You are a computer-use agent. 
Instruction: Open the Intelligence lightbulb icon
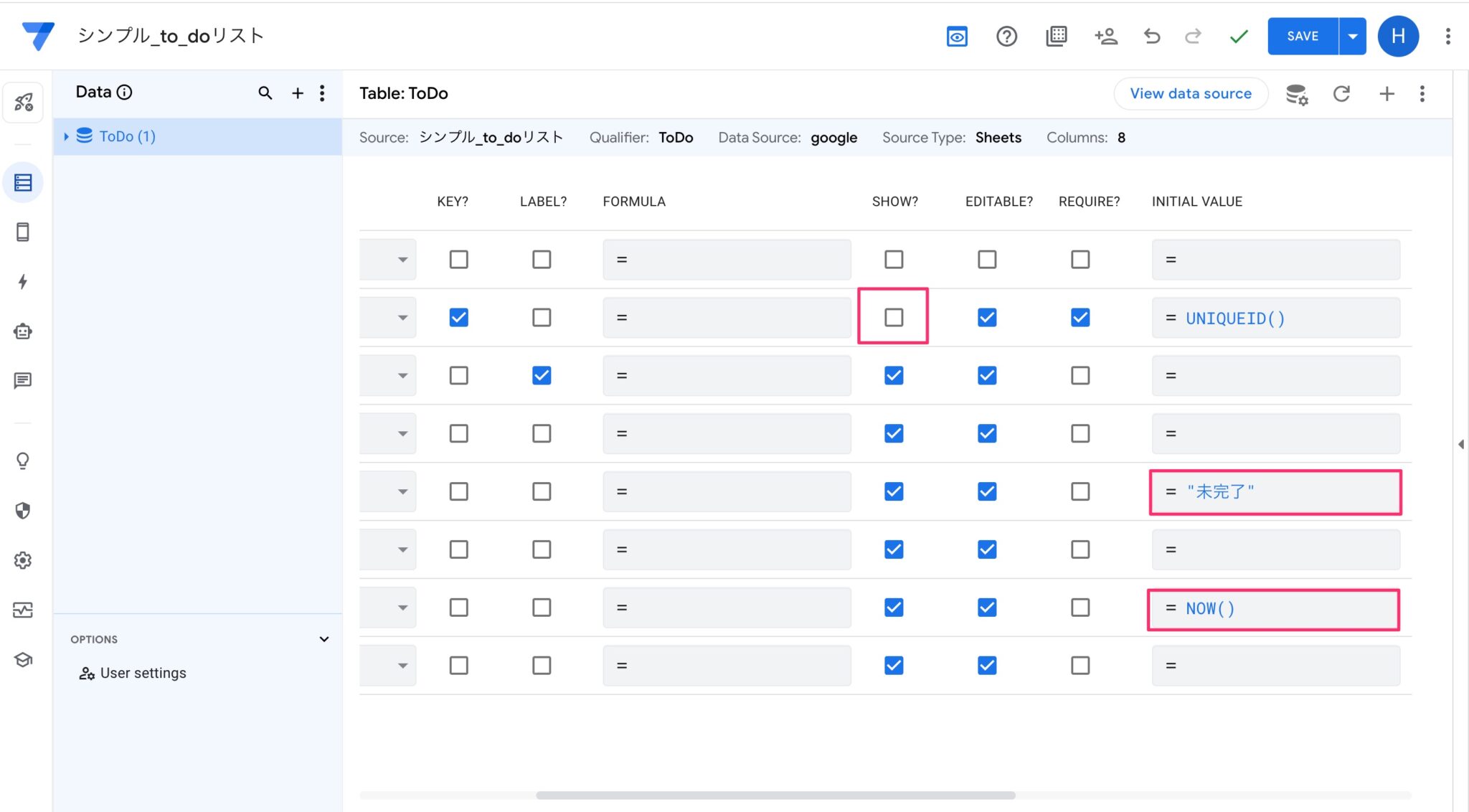pos(23,461)
